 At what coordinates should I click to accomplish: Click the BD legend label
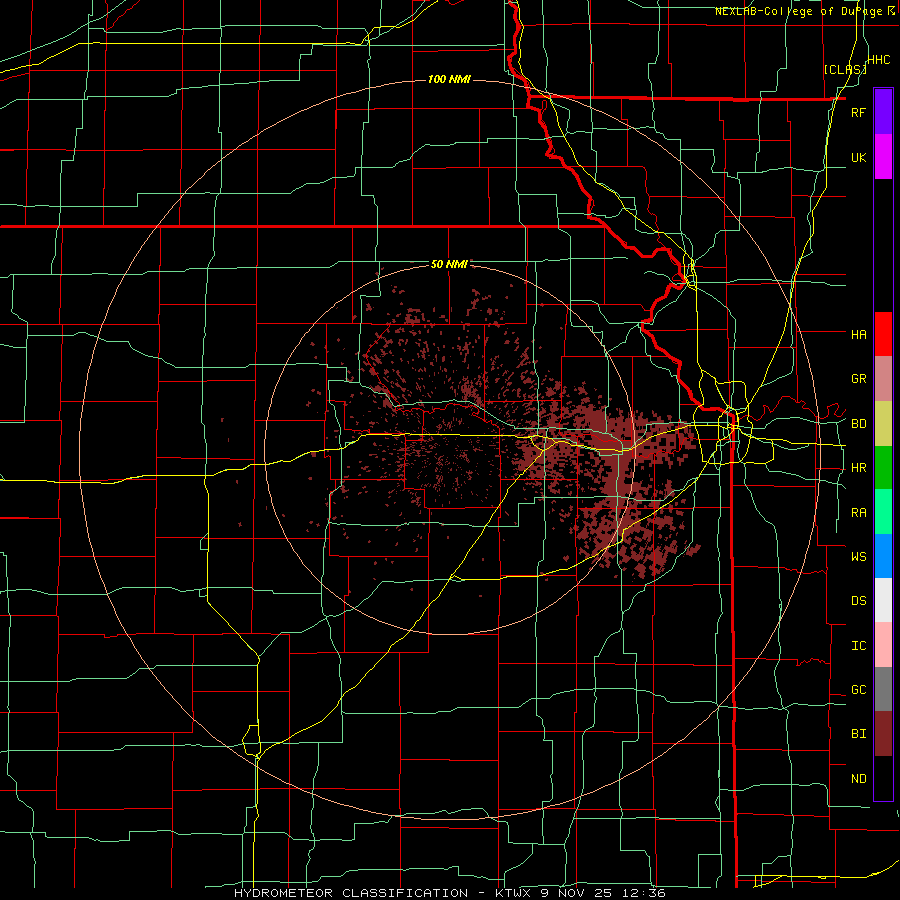point(858,424)
